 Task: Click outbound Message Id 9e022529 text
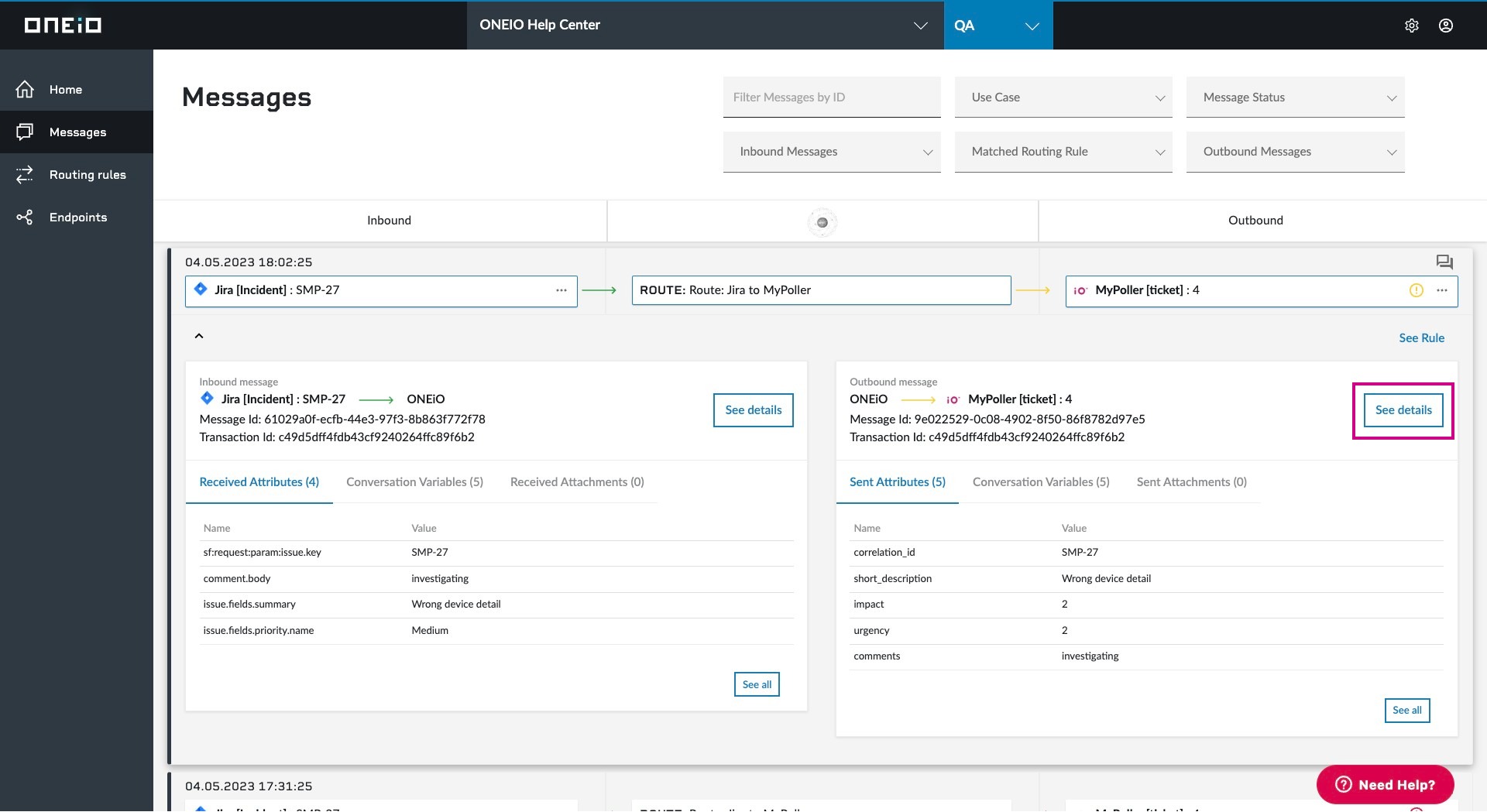coord(998,419)
